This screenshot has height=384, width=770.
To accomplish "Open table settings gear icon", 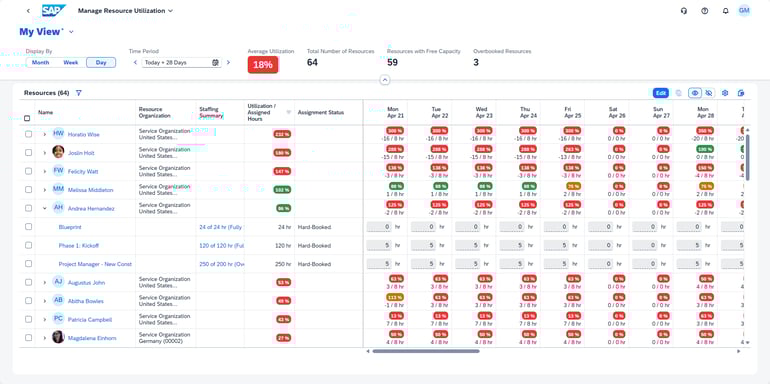I will tap(725, 93).
